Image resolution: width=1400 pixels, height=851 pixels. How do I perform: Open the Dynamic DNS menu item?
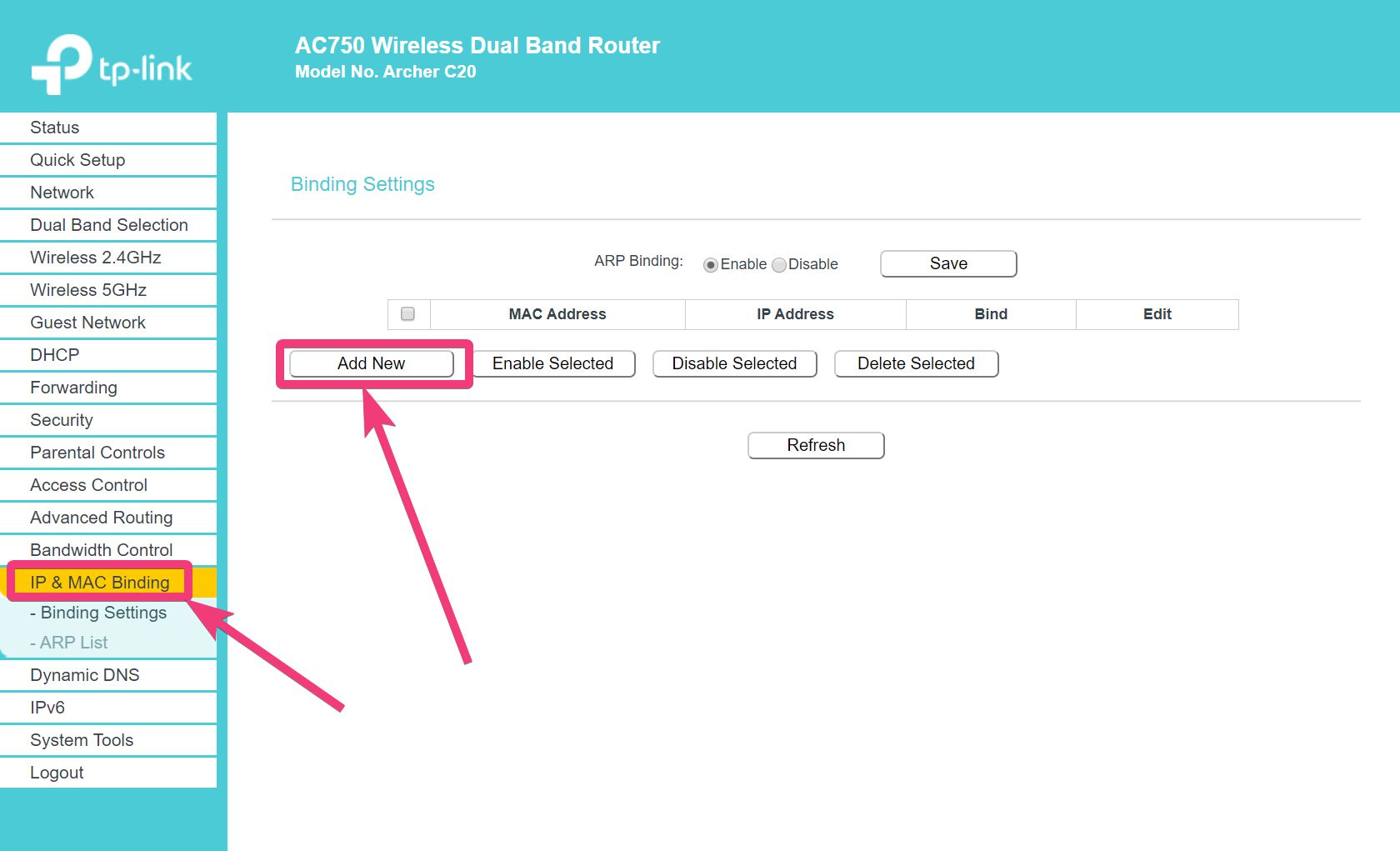click(85, 675)
